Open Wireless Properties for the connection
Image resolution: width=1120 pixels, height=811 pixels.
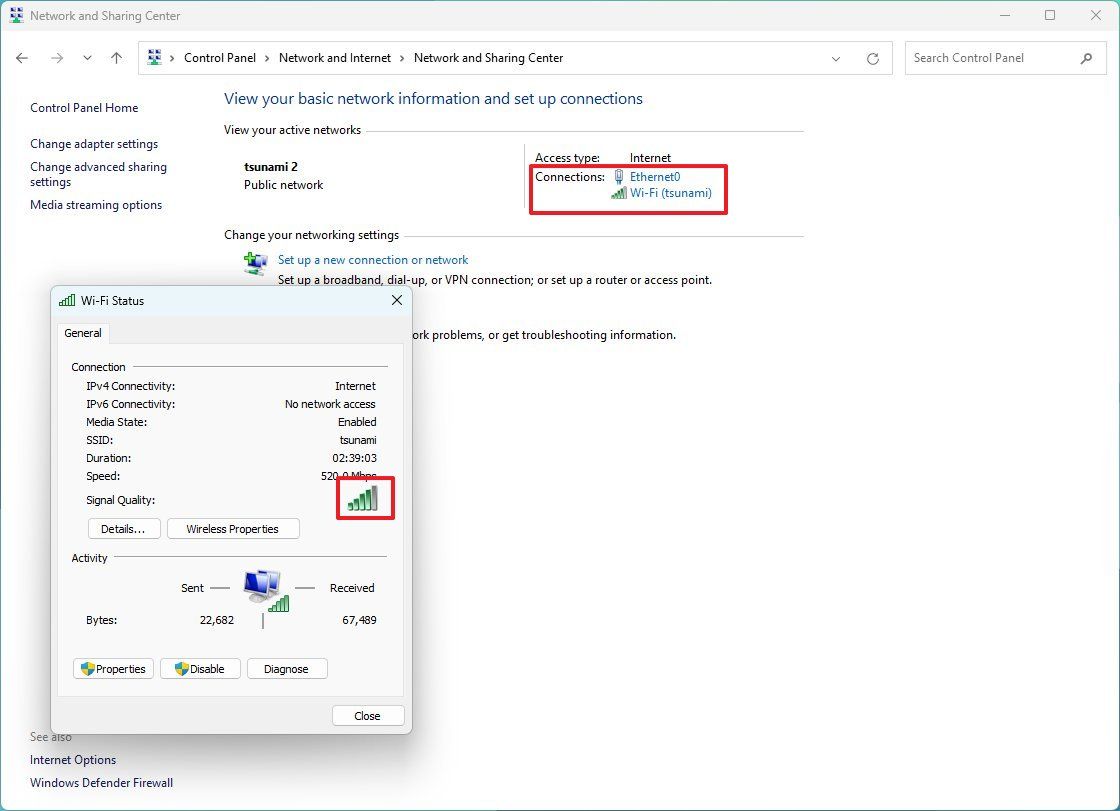pyautogui.click(x=233, y=528)
